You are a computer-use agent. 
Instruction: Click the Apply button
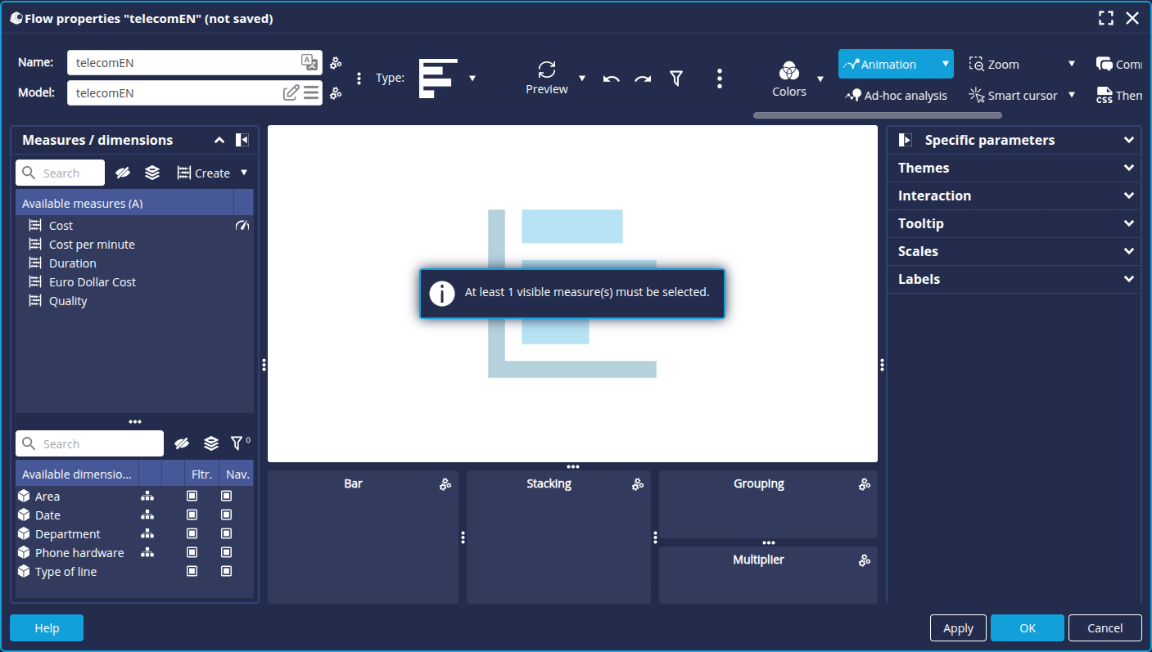[x=958, y=628]
